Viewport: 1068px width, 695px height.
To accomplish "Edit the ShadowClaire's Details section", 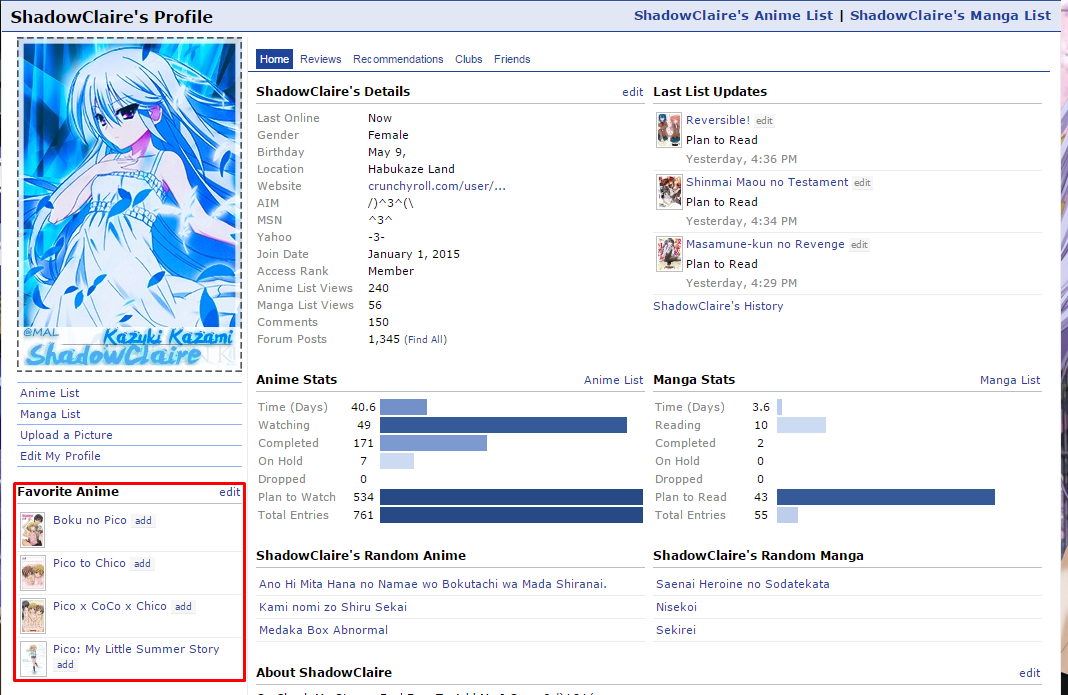I will pyautogui.click(x=632, y=92).
